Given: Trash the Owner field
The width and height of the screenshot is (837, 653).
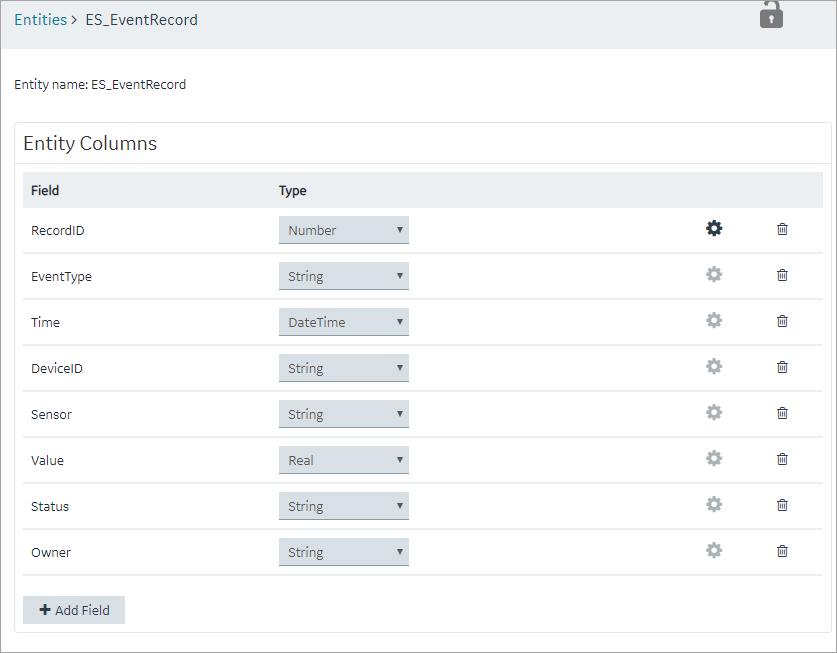Looking at the screenshot, I should click(x=782, y=550).
